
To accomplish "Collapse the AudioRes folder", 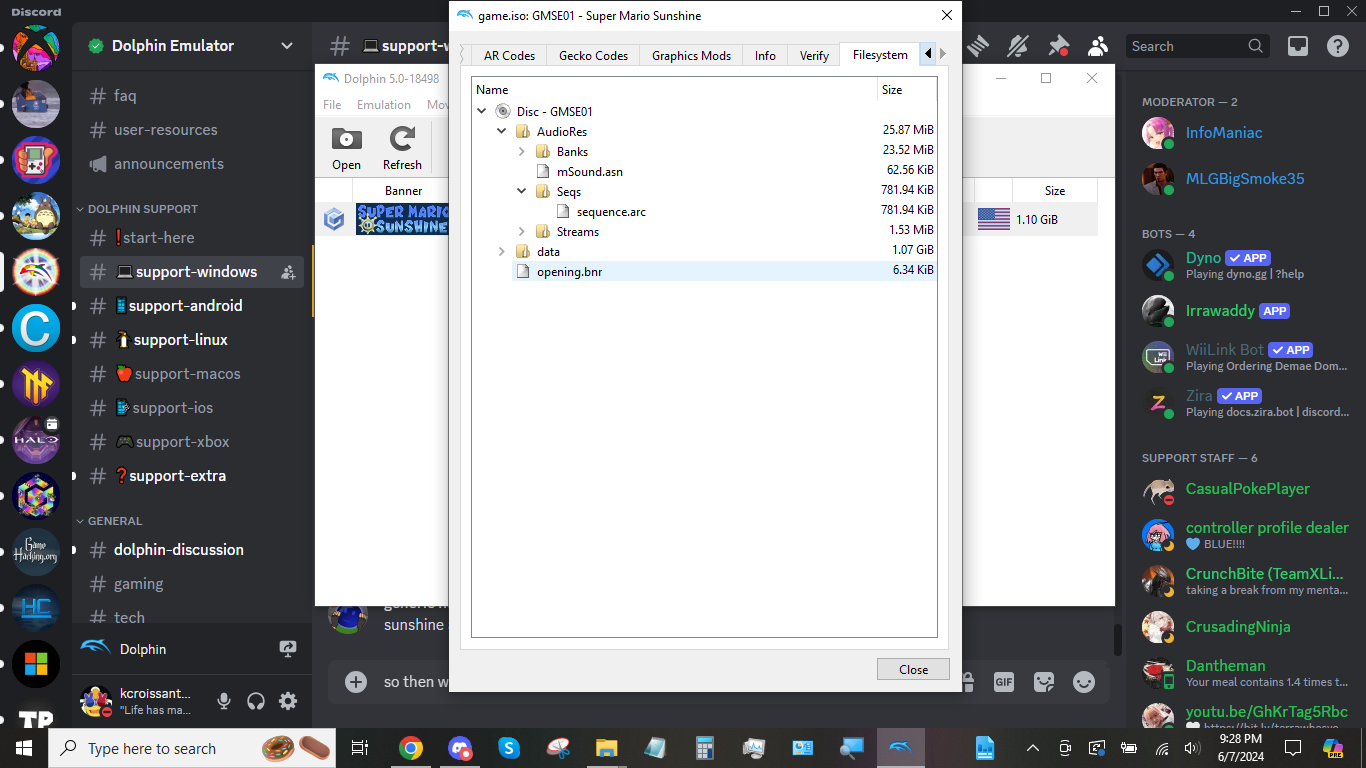I will tap(502, 131).
